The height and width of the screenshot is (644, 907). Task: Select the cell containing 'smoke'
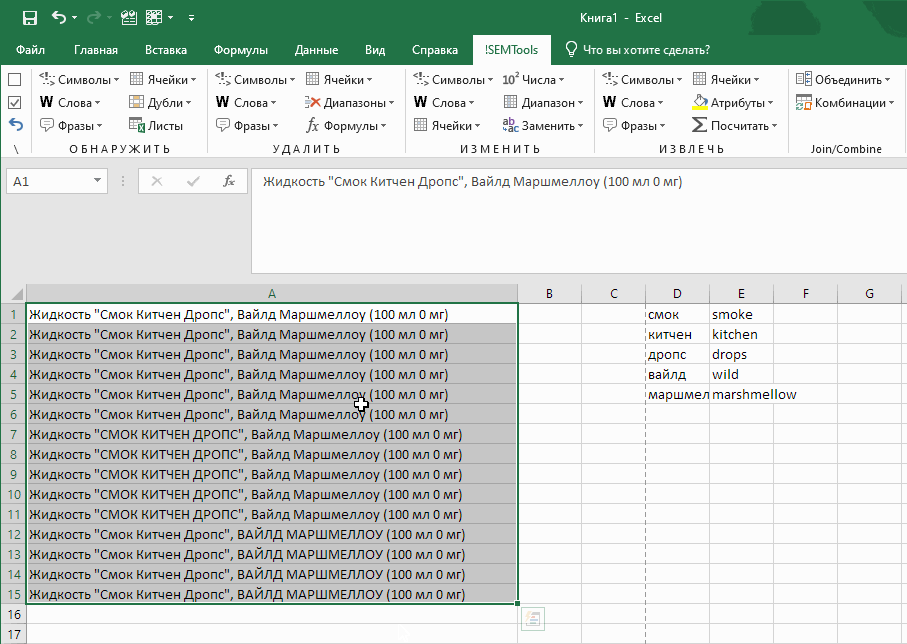741,315
